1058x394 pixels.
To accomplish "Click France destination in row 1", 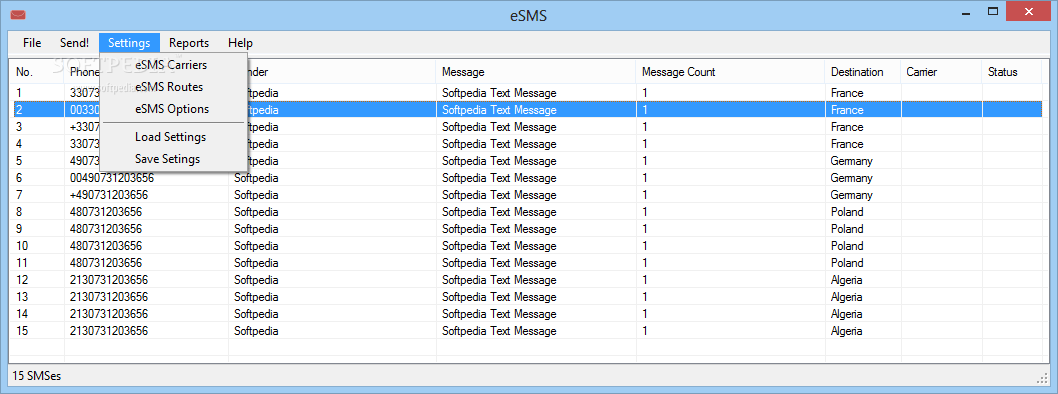I will coord(847,93).
